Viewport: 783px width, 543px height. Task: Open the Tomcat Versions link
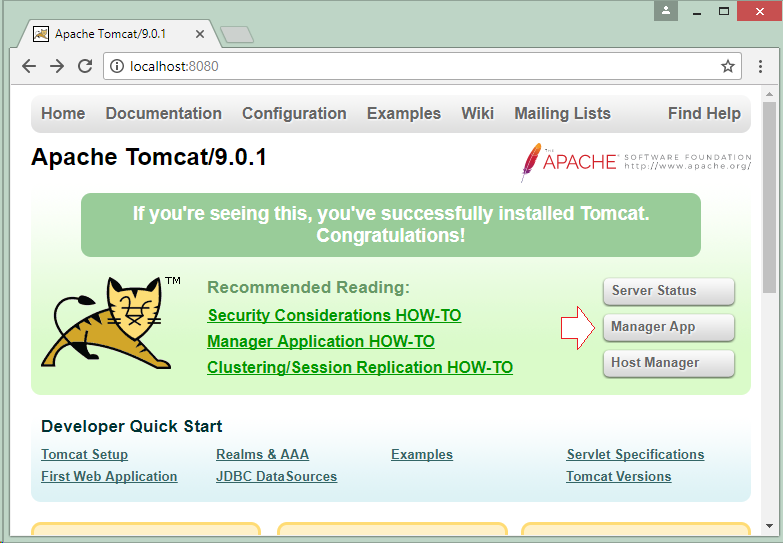pos(618,476)
